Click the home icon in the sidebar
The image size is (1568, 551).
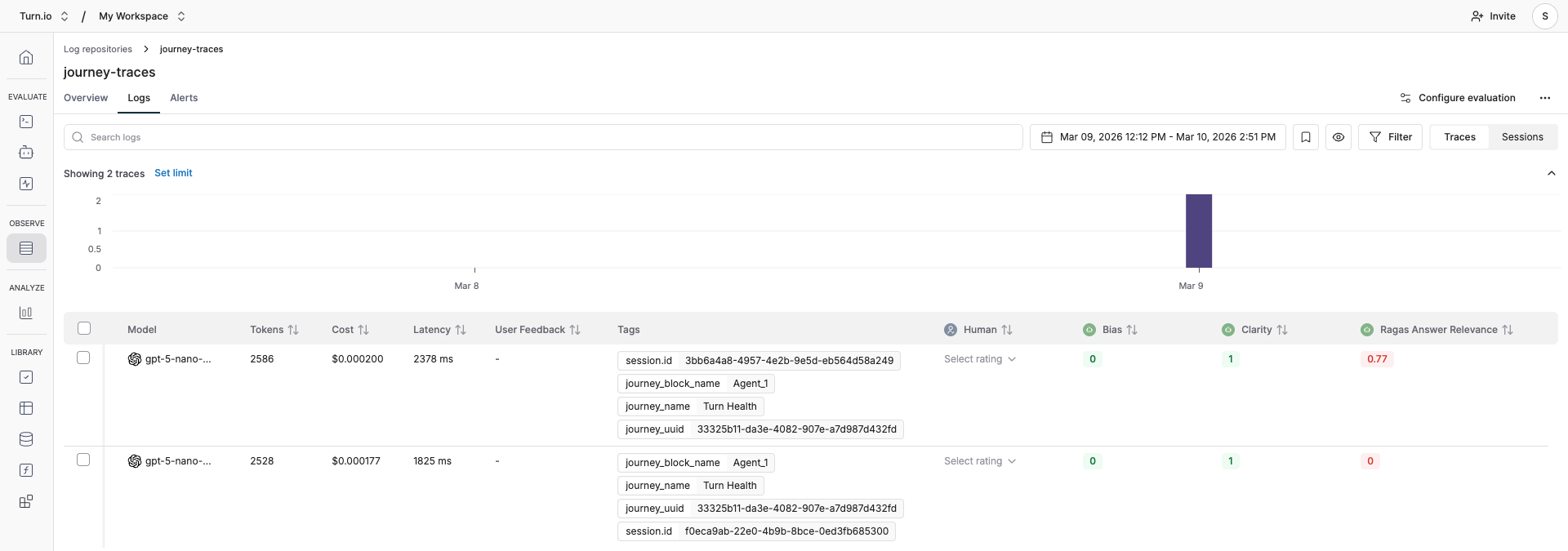point(26,57)
